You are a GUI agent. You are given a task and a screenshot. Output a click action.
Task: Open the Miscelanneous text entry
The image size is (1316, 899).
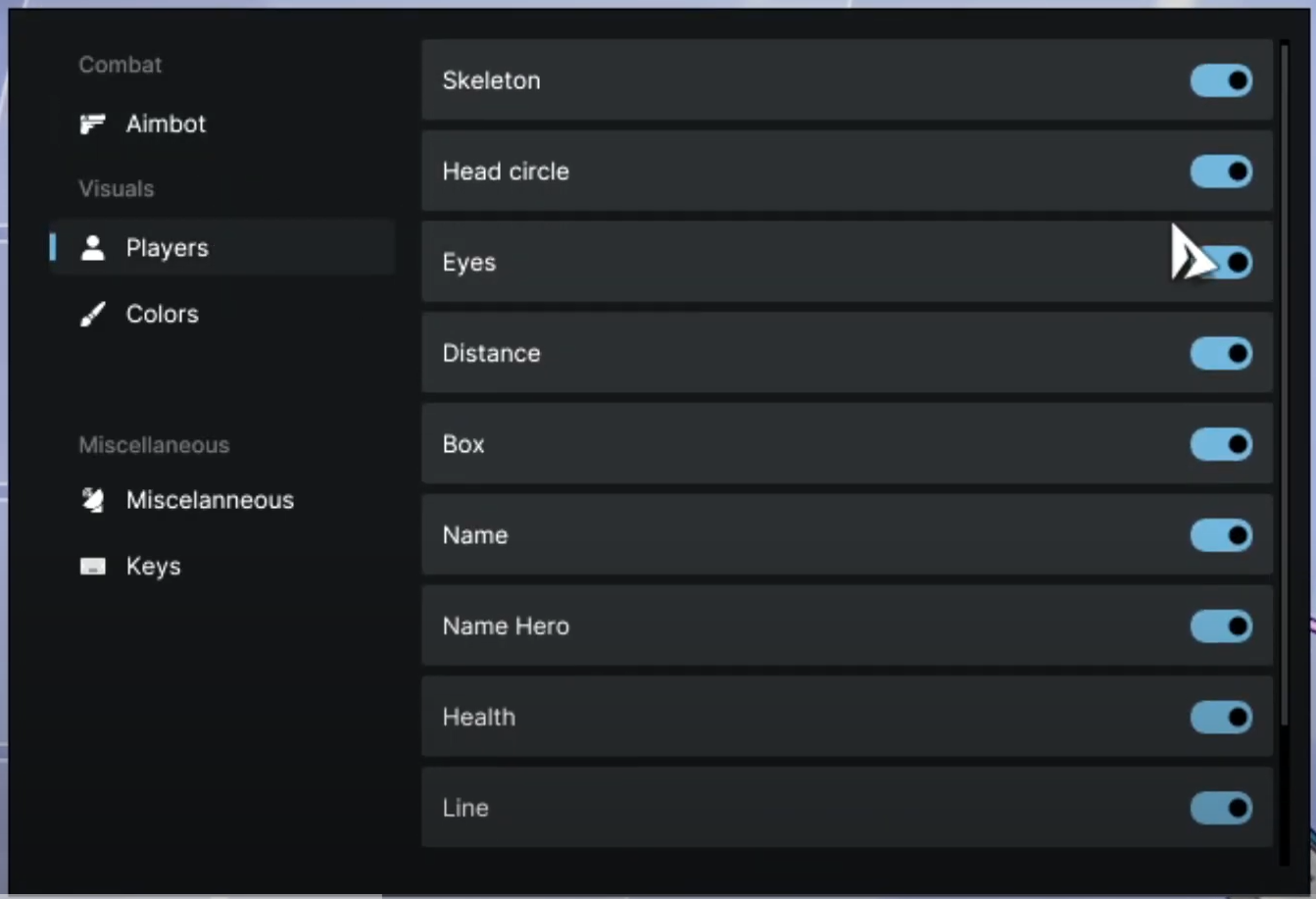pos(210,500)
